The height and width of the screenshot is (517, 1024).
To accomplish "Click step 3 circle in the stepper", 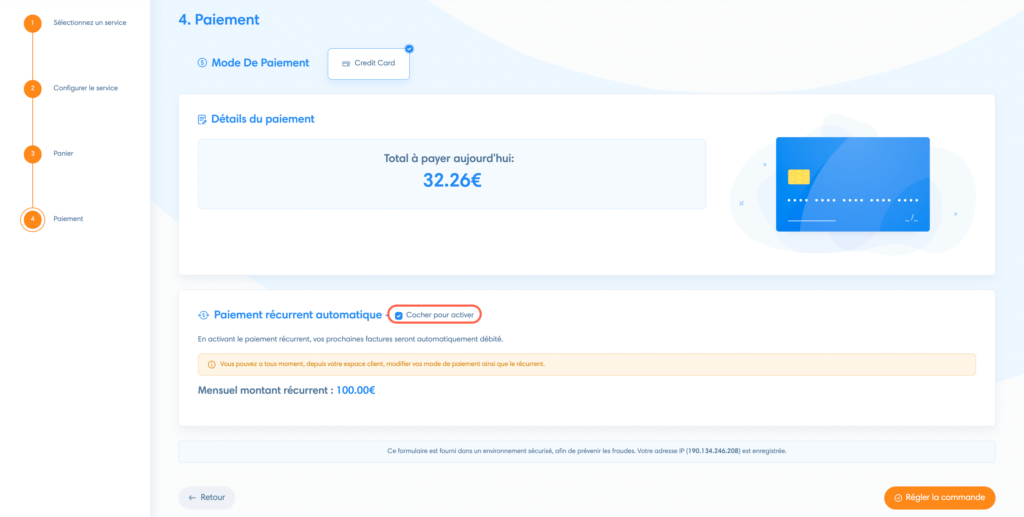I will pos(32,153).
